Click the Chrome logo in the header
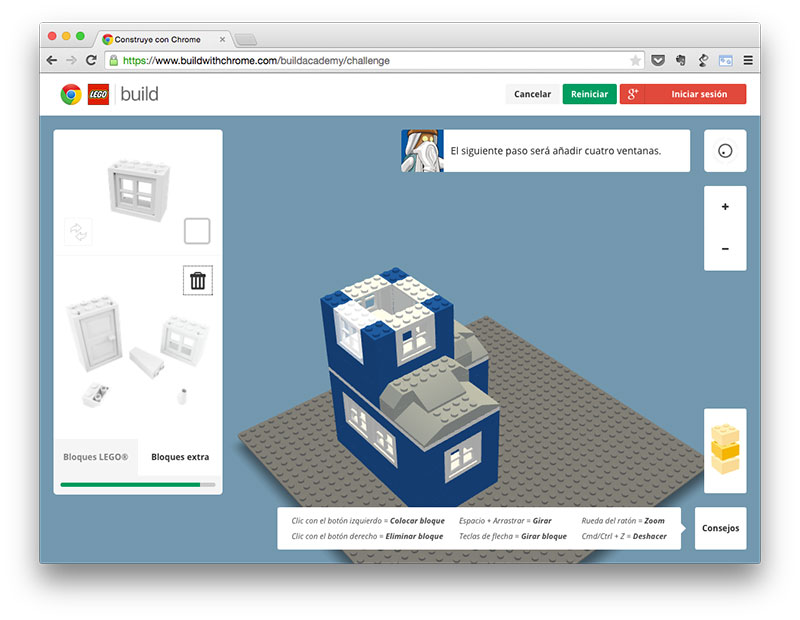Image resolution: width=800 pixels, height=620 pixels. pyautogui.click(x=71, y=94)
